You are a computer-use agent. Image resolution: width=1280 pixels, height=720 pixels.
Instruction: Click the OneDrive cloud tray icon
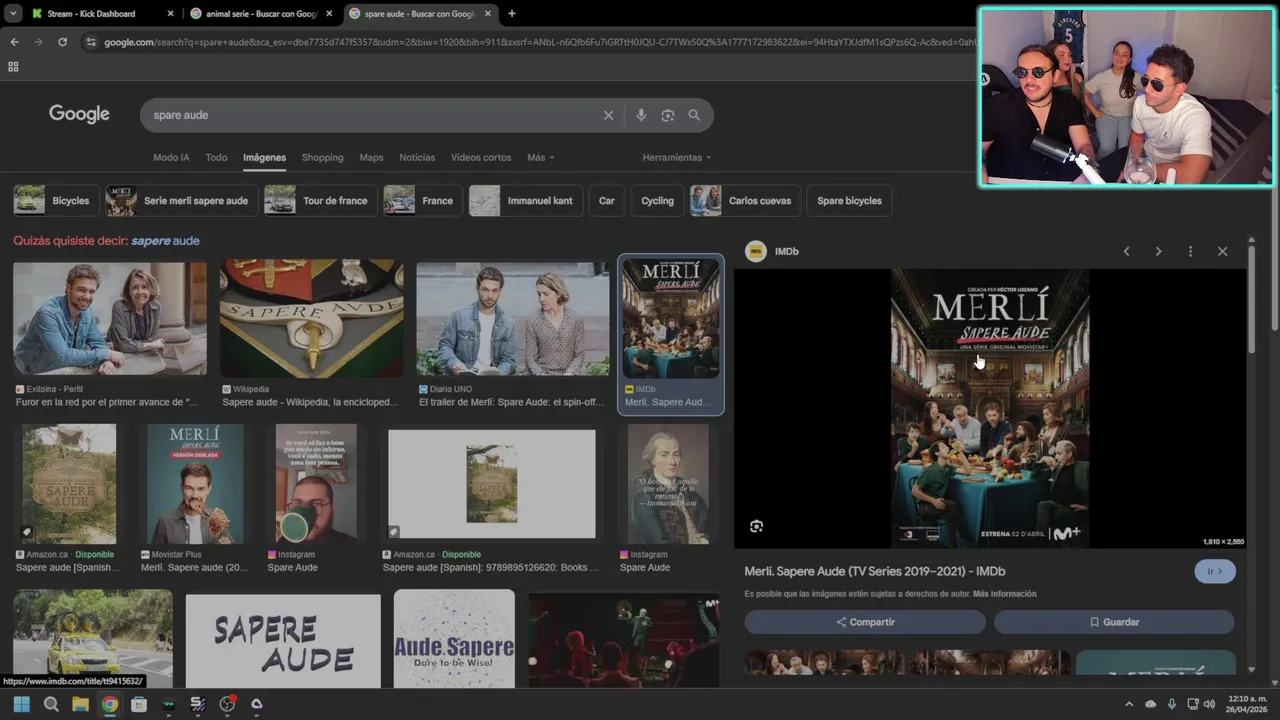pyautogui.click(x=1150, y=704)
